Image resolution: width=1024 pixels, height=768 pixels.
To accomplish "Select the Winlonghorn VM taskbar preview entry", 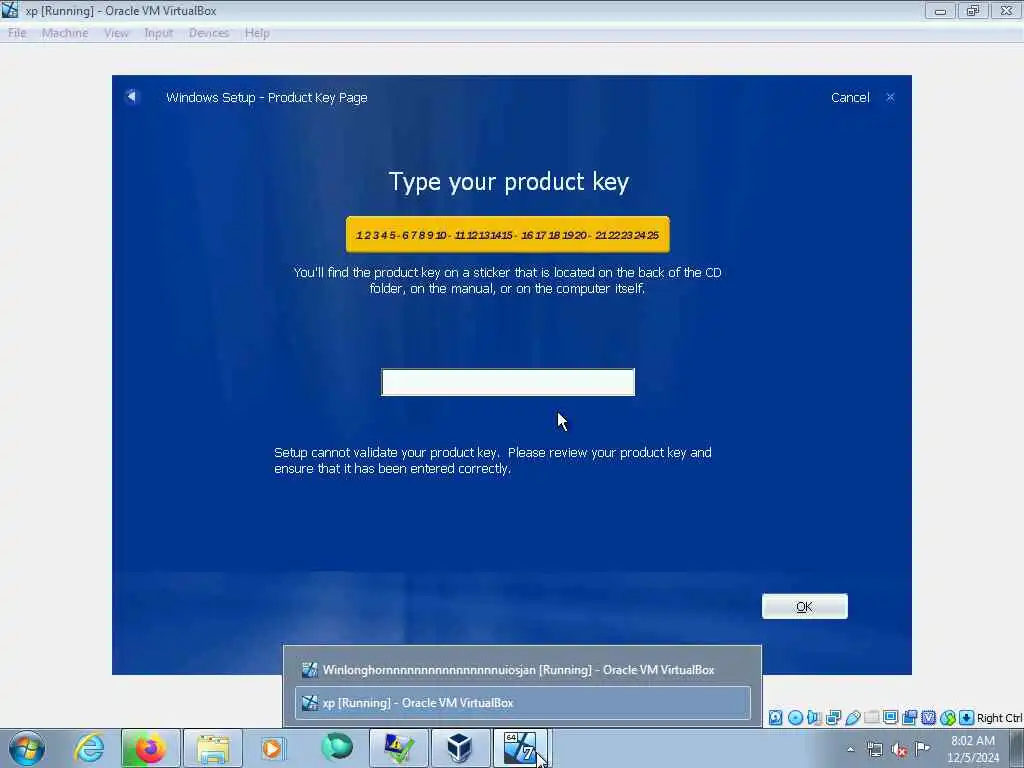I will 522,670.
